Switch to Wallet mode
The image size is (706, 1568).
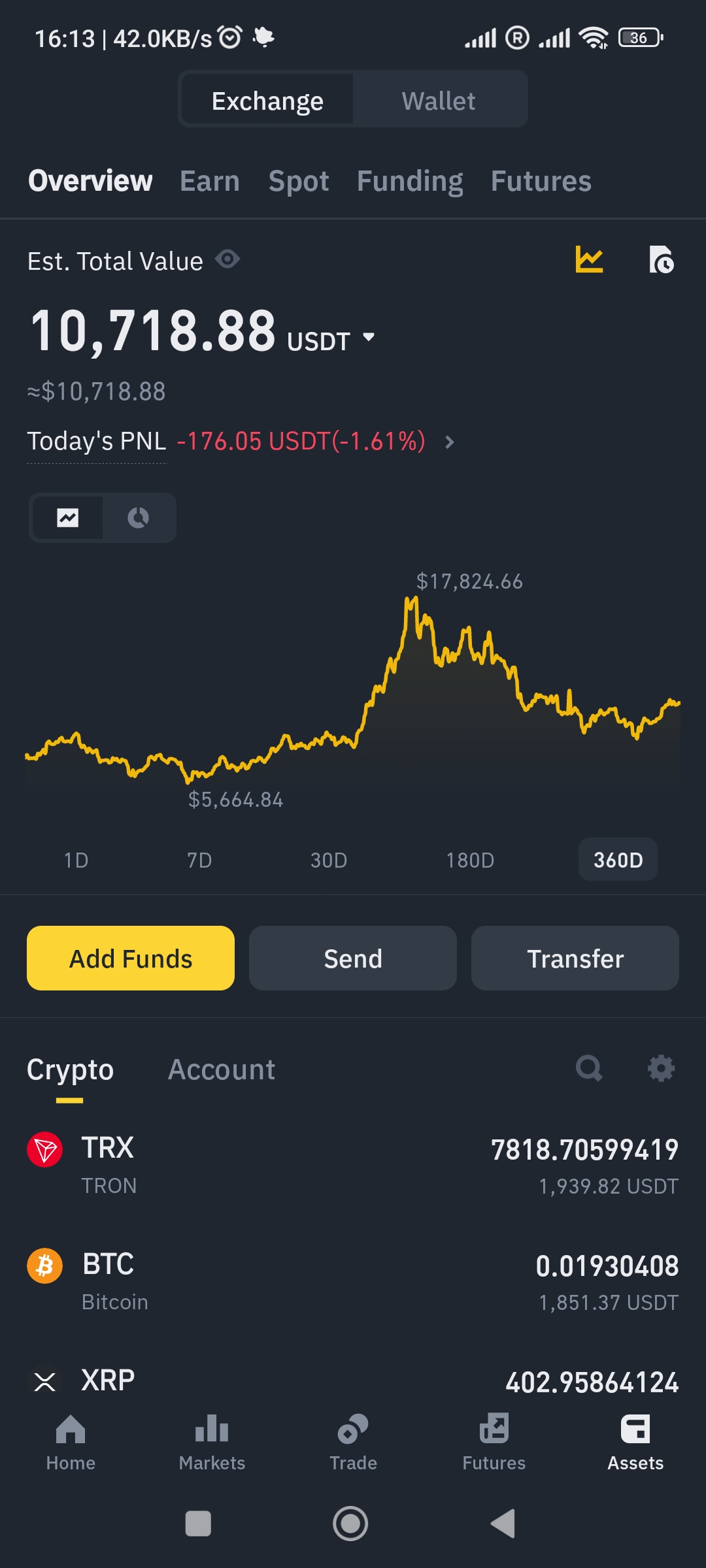439,101
